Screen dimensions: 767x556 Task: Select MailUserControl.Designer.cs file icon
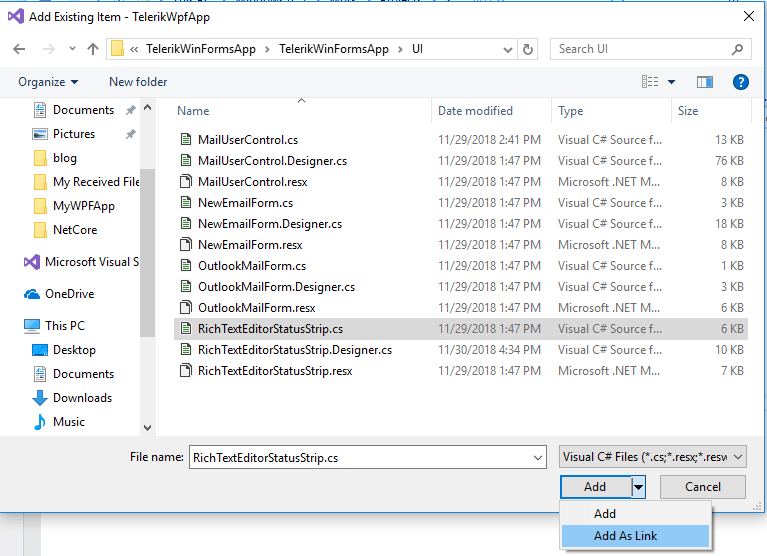(186, 161)
